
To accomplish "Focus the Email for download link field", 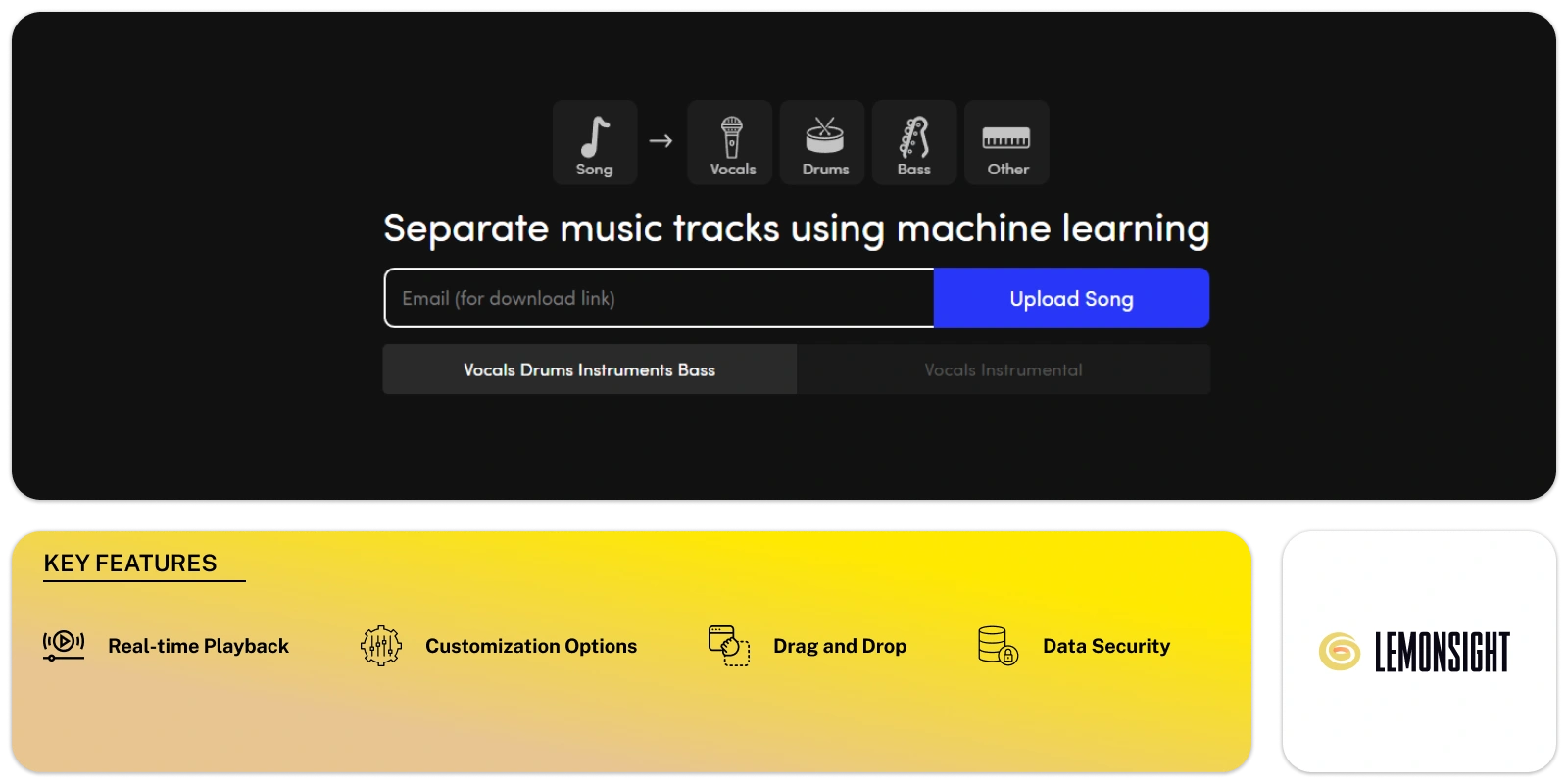I will (659, 298).
